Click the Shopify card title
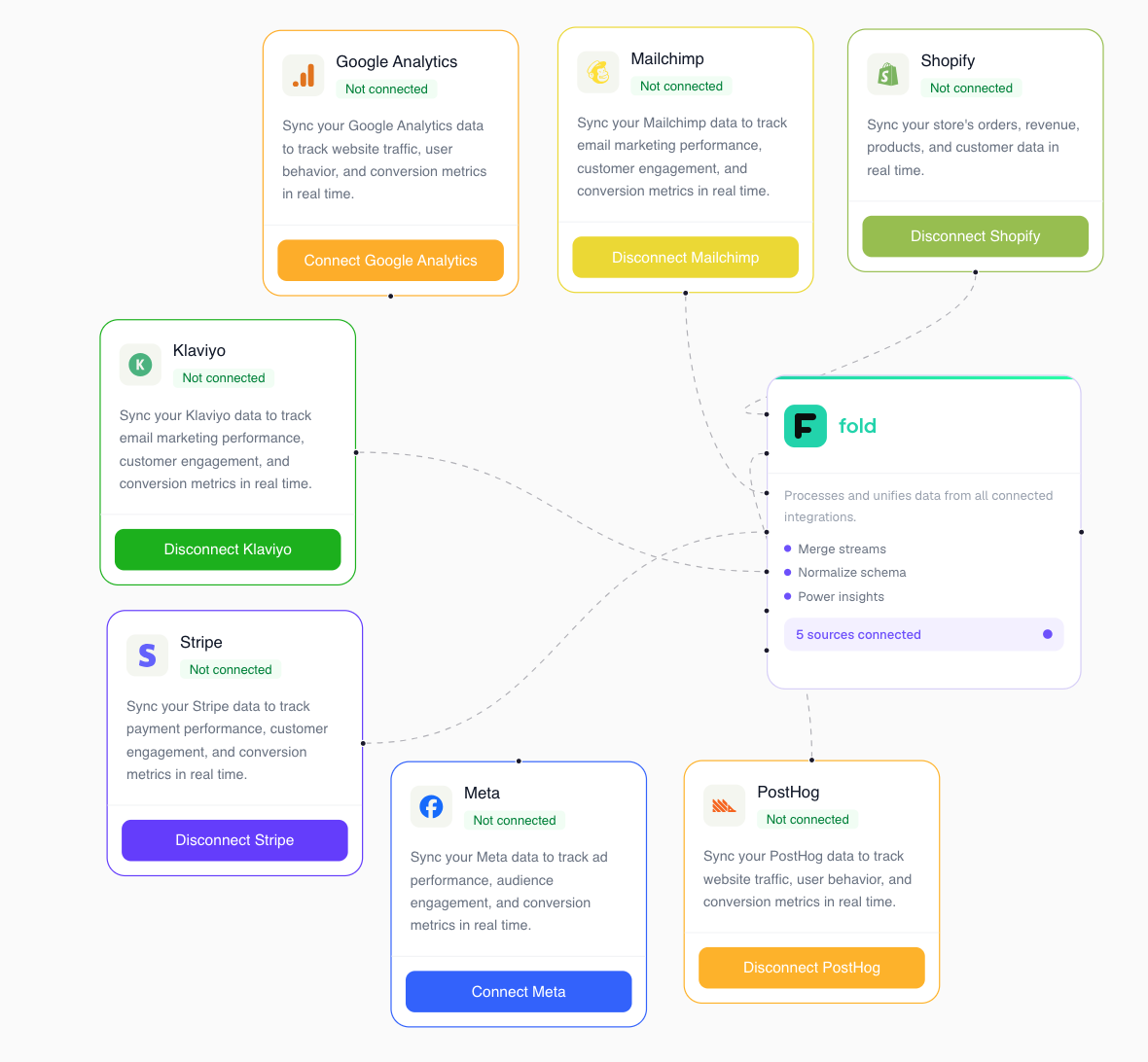The width and height of the screenshot is (1148, 1062). click(949, 60)
